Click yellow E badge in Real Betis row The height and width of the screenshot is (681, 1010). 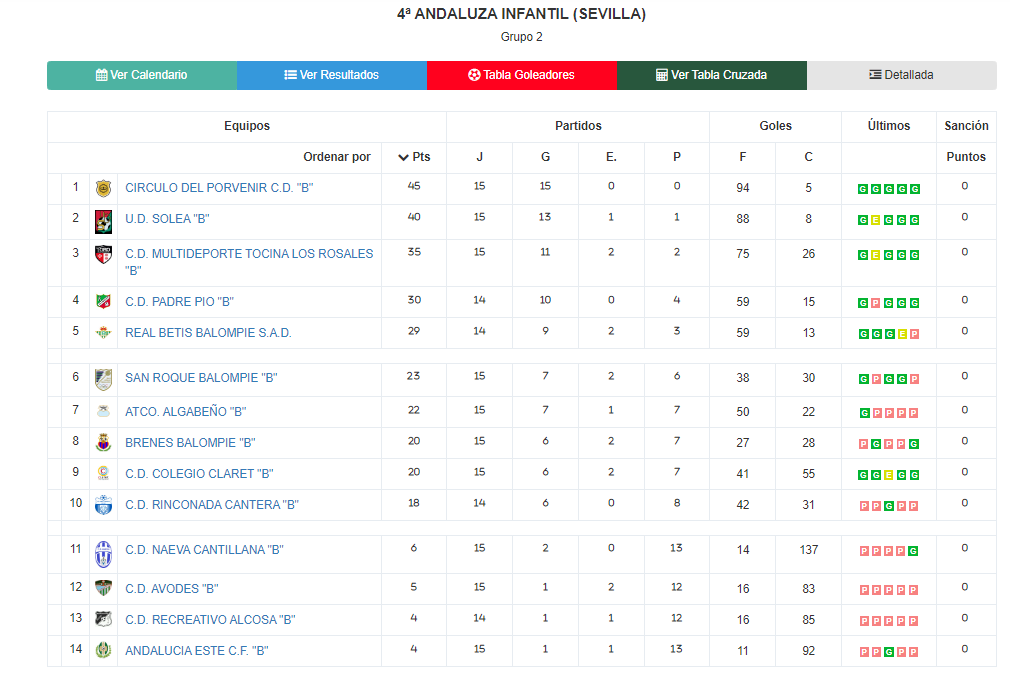point(902,334)
